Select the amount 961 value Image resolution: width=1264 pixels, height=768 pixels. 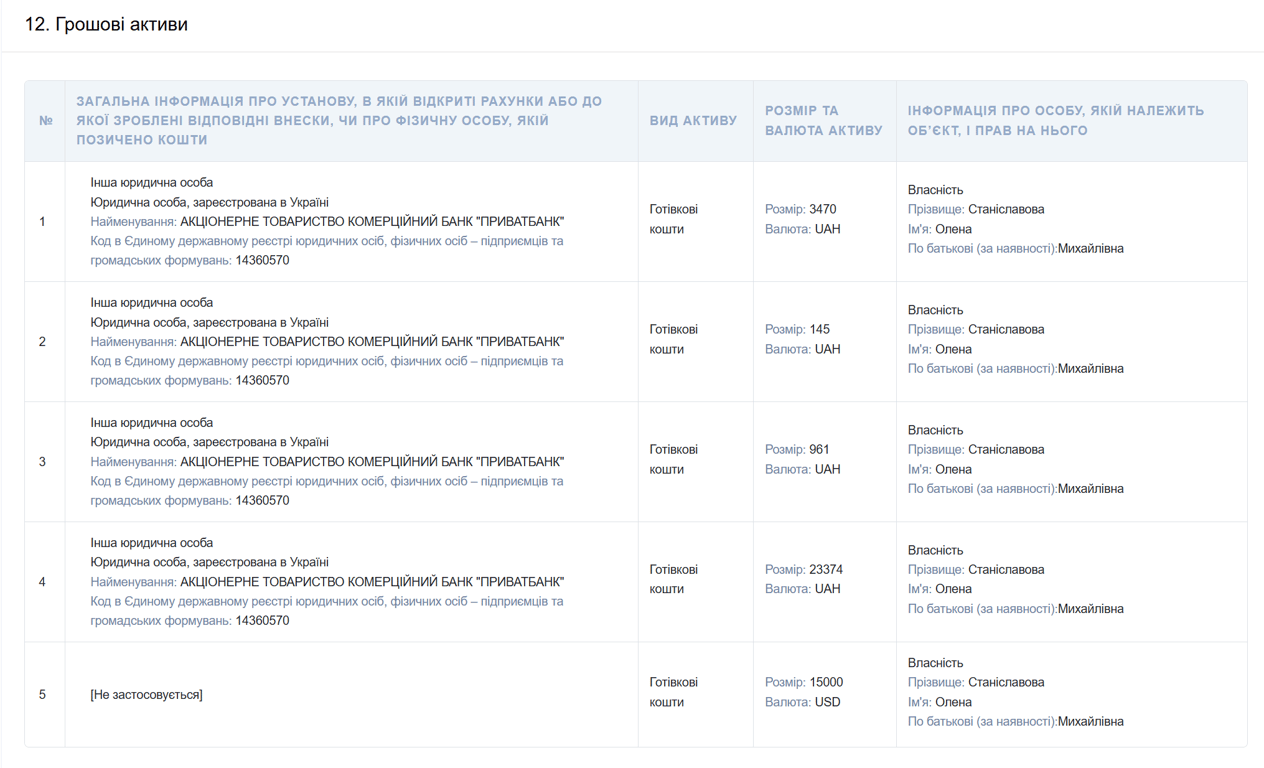(819, 450)
